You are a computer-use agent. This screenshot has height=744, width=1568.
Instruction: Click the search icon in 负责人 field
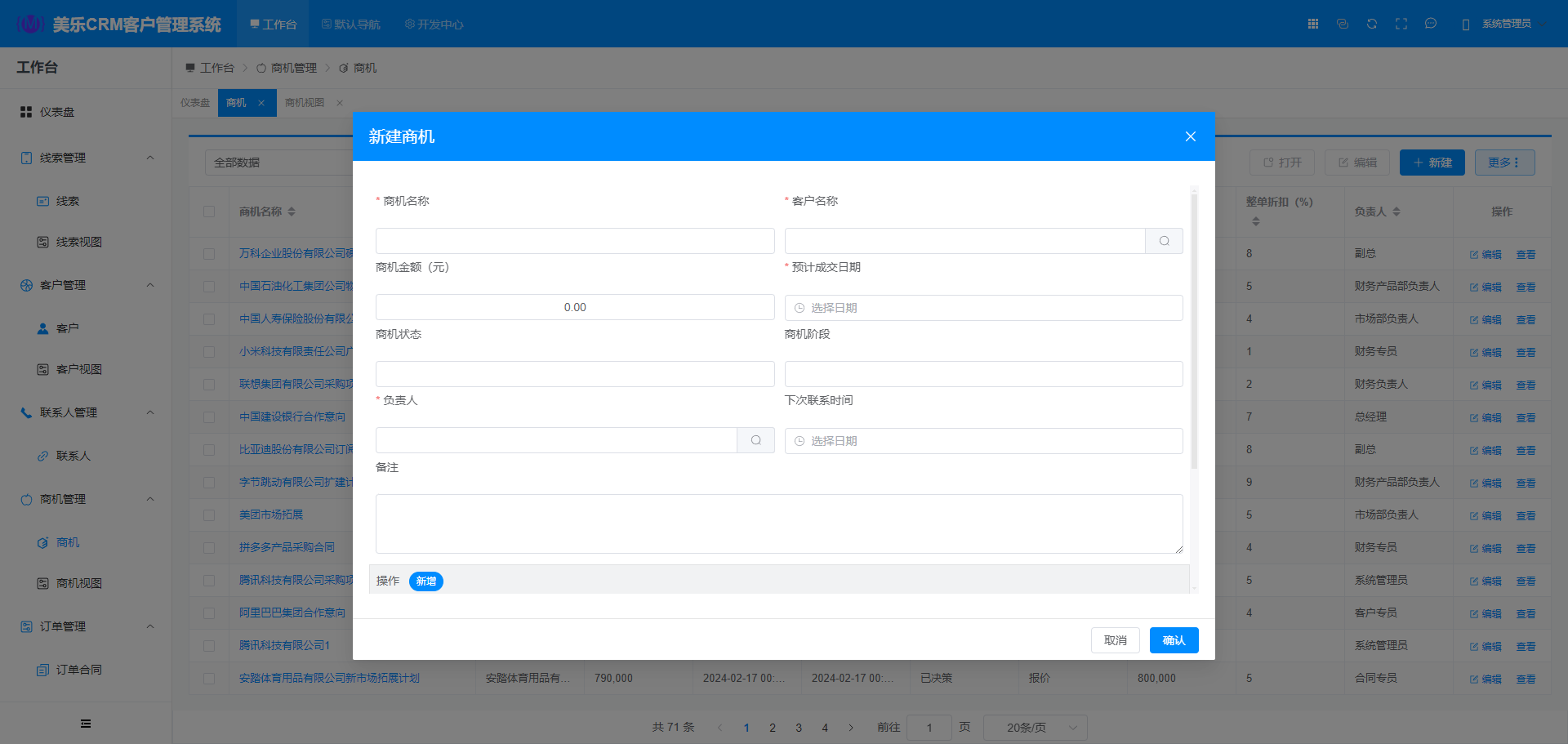coord(755,440)
